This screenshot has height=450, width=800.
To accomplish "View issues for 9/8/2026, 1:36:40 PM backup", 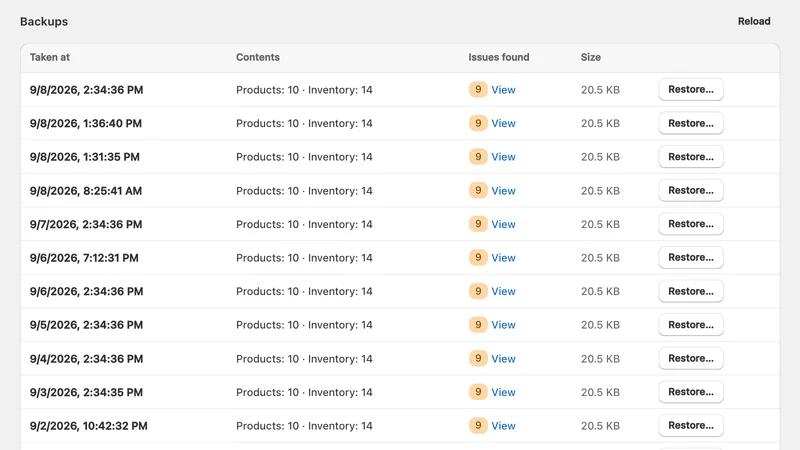I will coord(503,123).
